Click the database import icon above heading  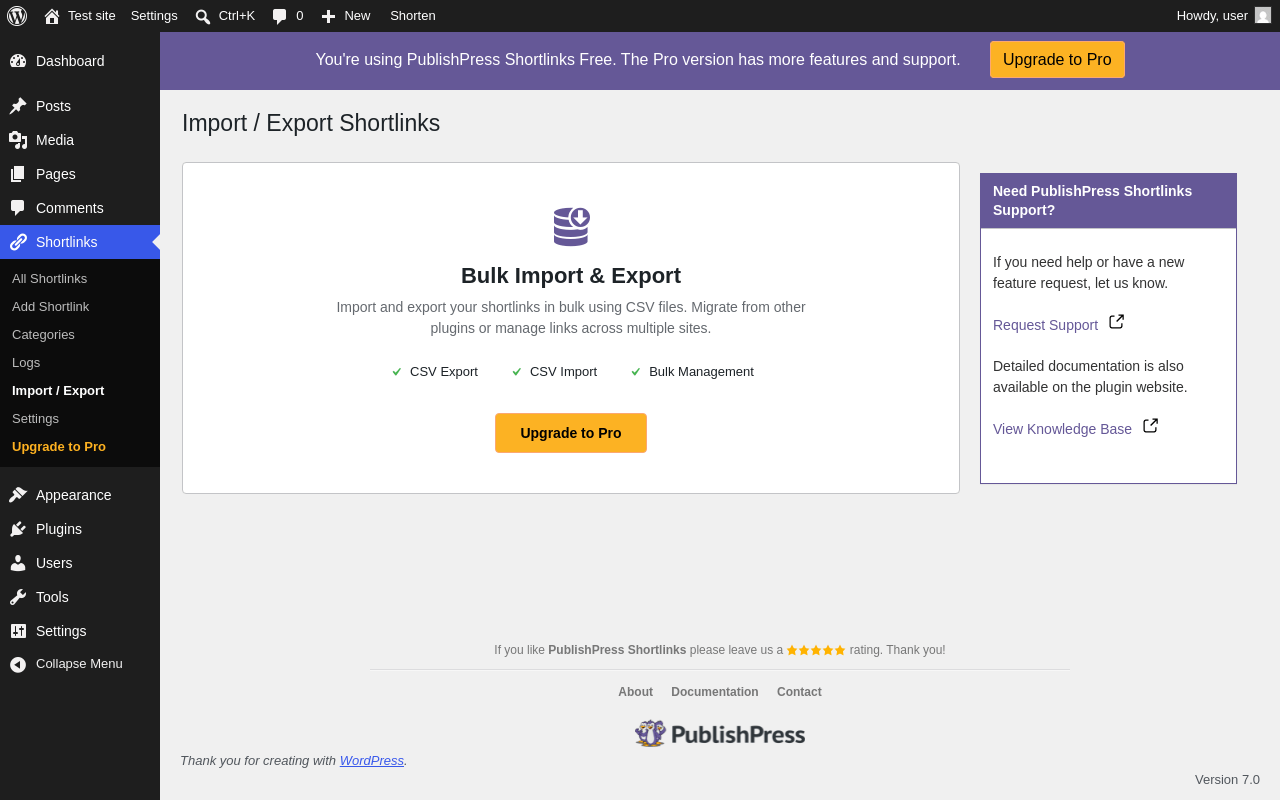pos(571,226)
